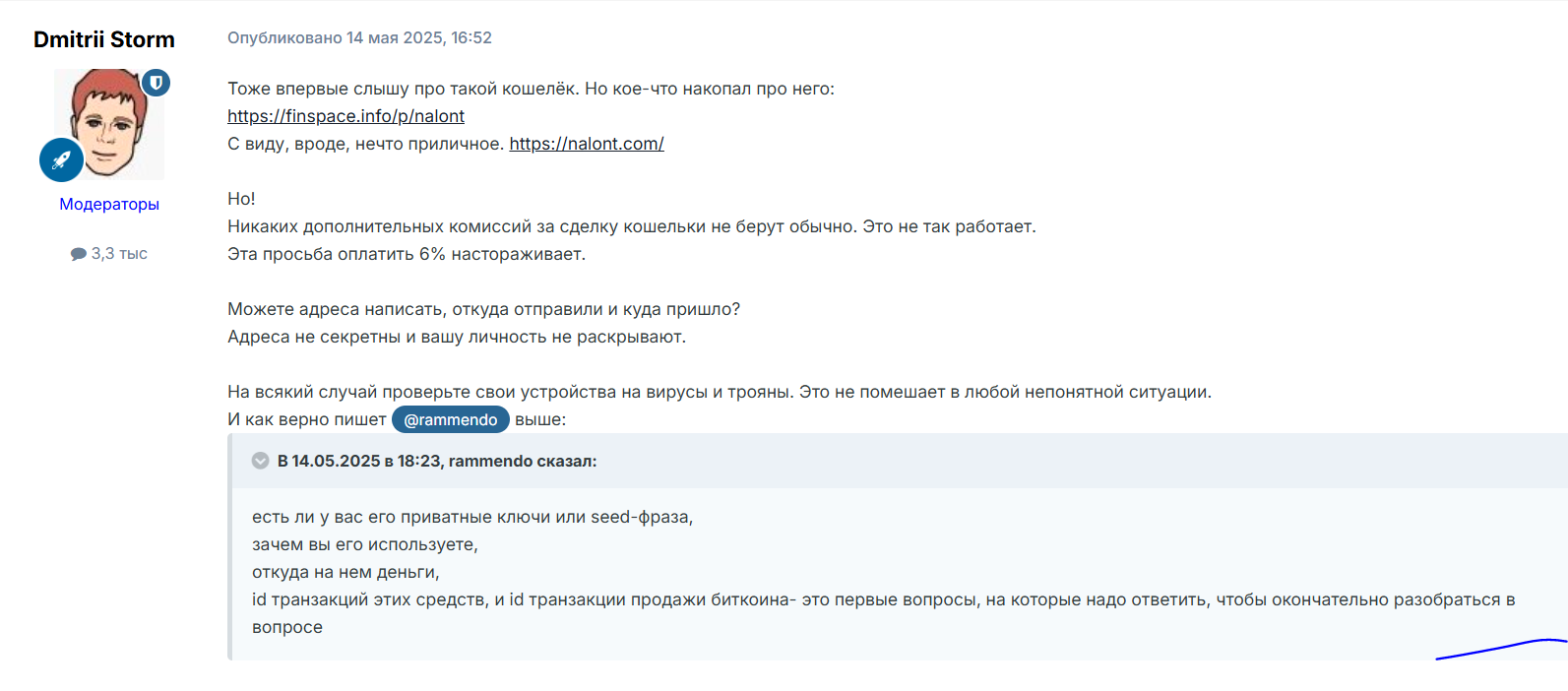Click the 3,3 тыс post counter
Image resolution: width=1568 pixels, height=691 pixels.
118,253
